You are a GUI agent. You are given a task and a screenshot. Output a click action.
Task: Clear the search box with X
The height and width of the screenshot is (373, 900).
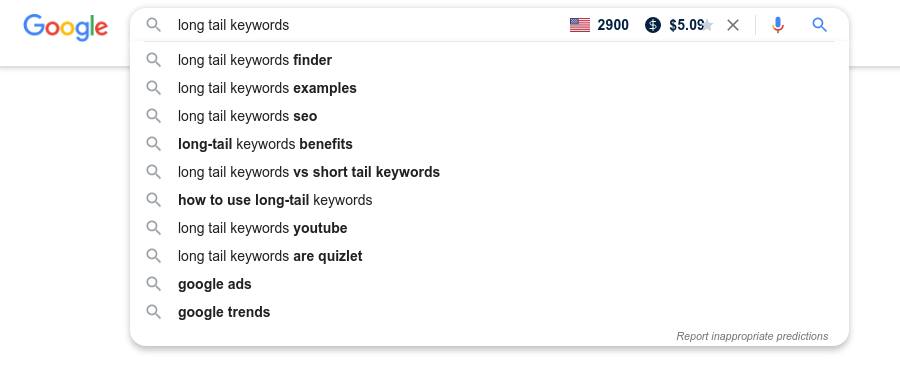[733, 25]
